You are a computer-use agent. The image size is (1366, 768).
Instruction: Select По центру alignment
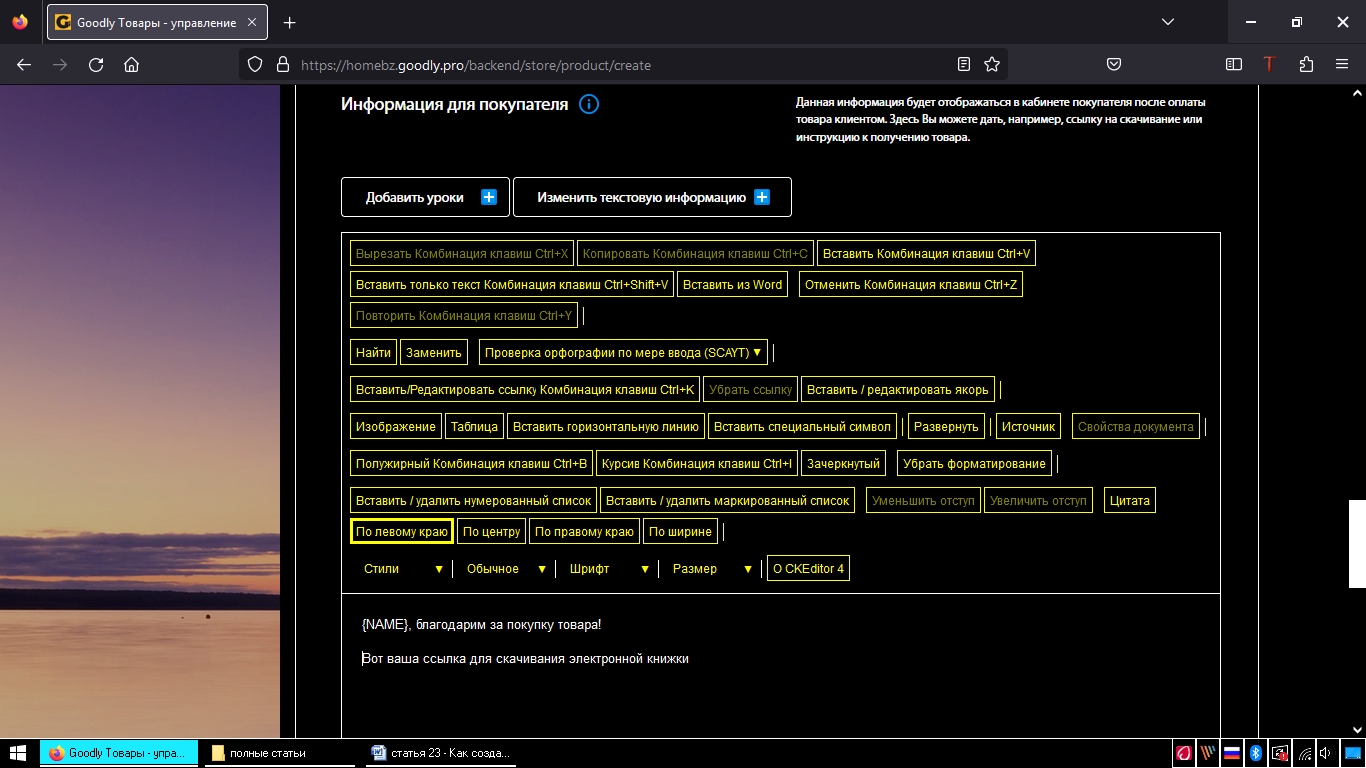pos(491,532)
